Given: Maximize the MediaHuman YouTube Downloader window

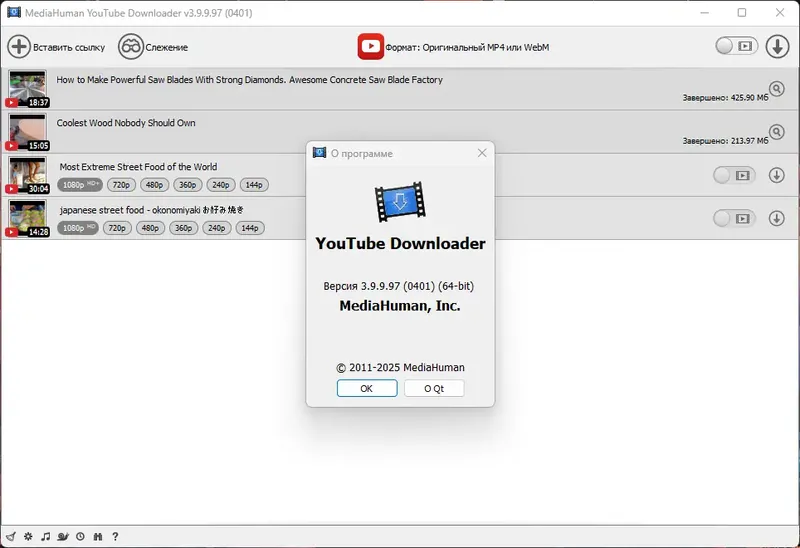Looking at the screenshot, I should [x=742, y=12].
